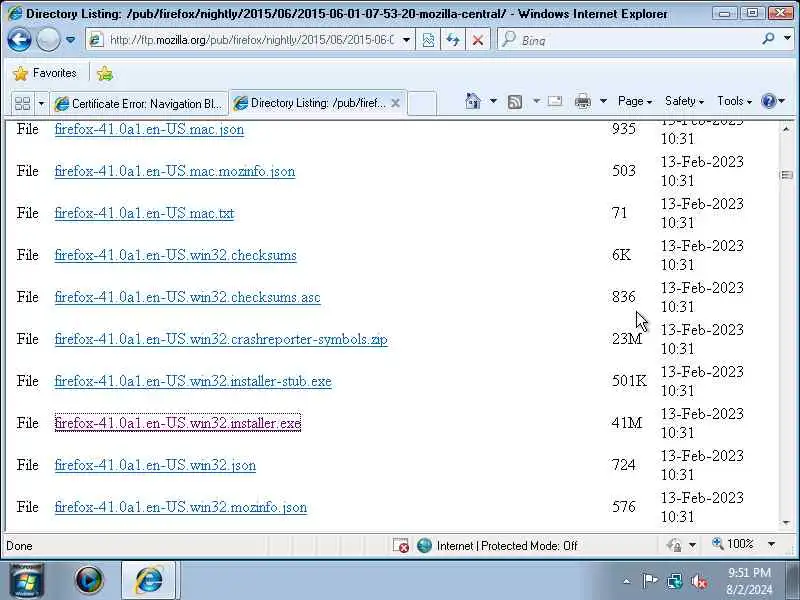Click the Home icon in command bar
This screenshot has height=600, width=800.
click(x=473, y=101)
